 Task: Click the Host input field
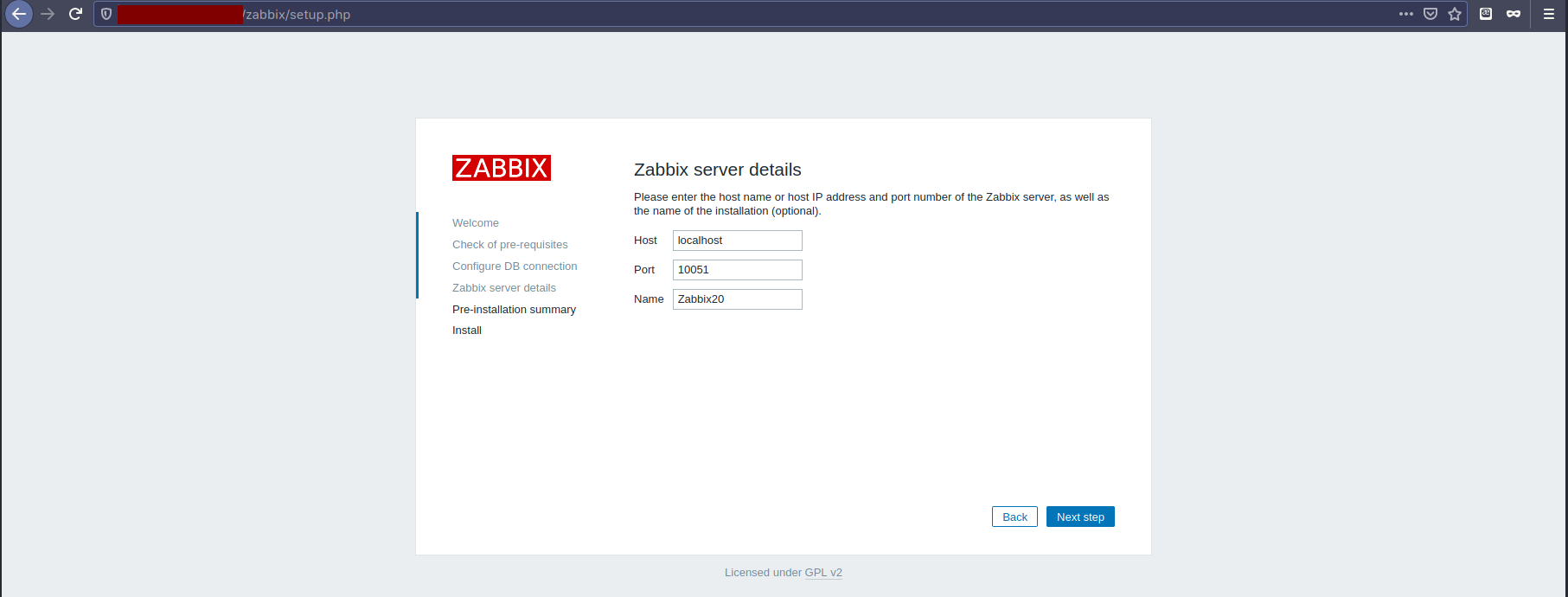(x=738, y=241)
